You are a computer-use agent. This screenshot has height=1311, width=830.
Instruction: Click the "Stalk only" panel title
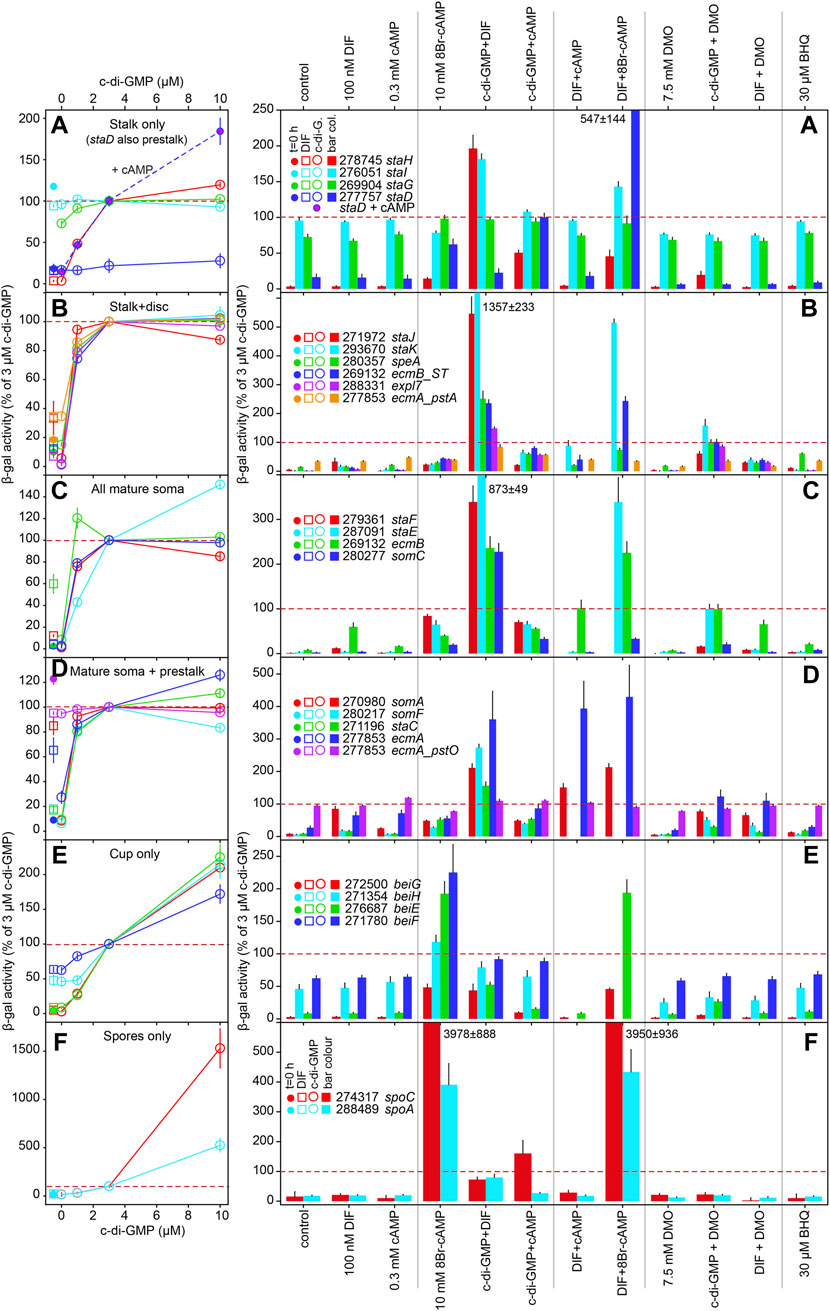(135, 123)
